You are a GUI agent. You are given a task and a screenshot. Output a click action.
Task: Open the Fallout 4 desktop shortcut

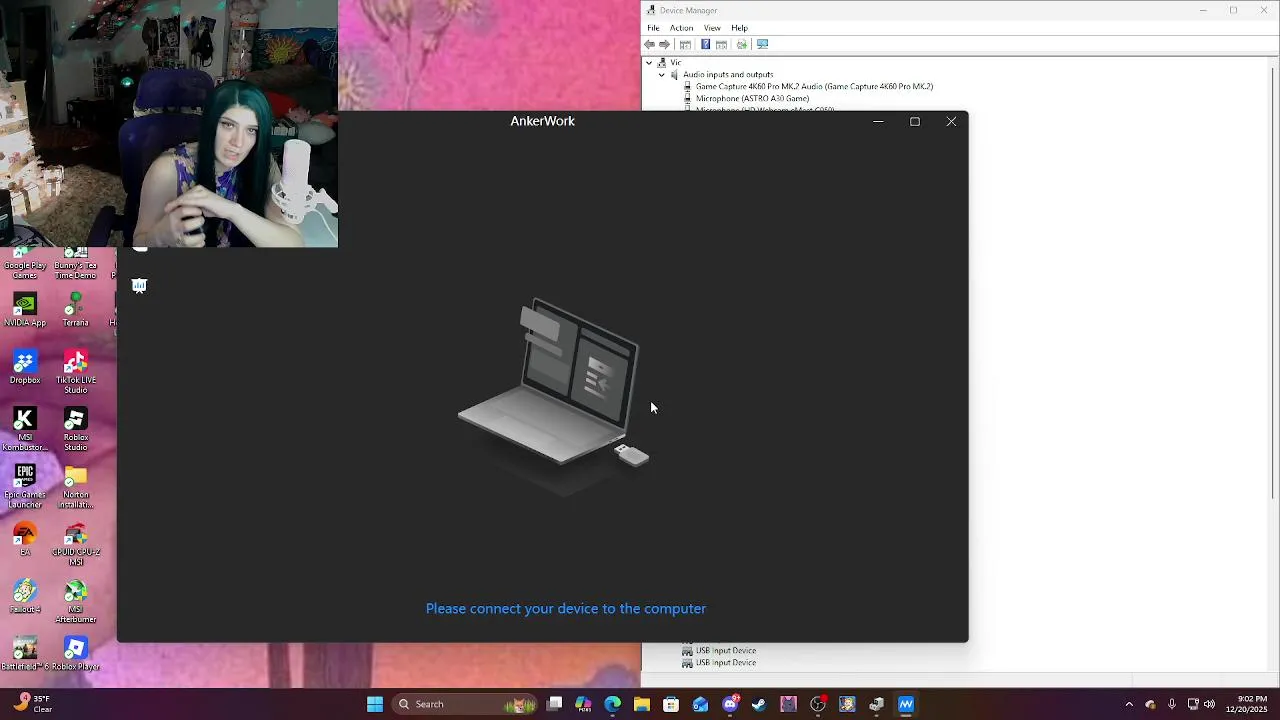pos(25,597)
